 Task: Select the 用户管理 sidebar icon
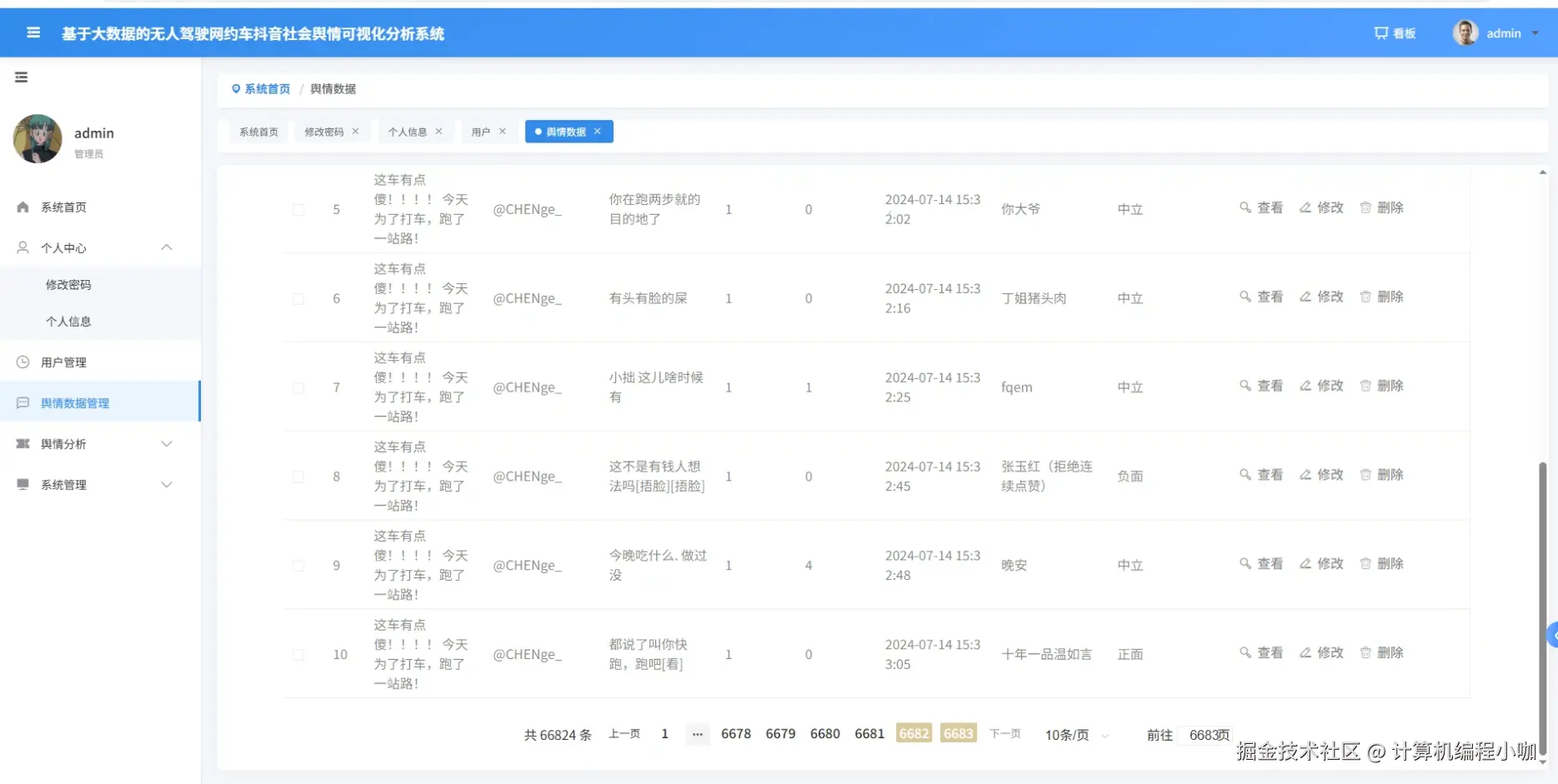tap(23, 362)
